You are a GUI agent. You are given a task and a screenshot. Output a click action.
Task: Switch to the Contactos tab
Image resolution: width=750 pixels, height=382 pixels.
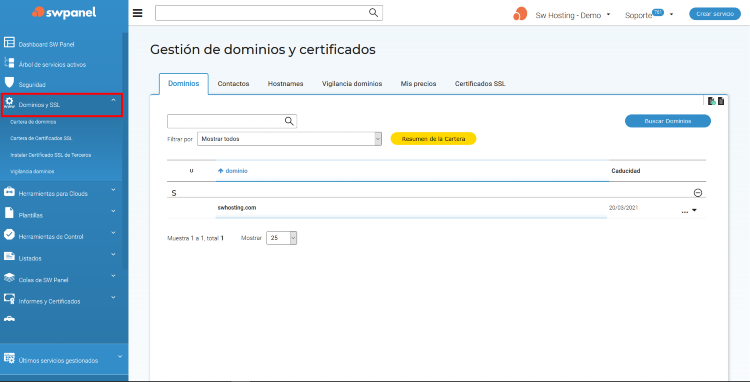coord(233,84)
